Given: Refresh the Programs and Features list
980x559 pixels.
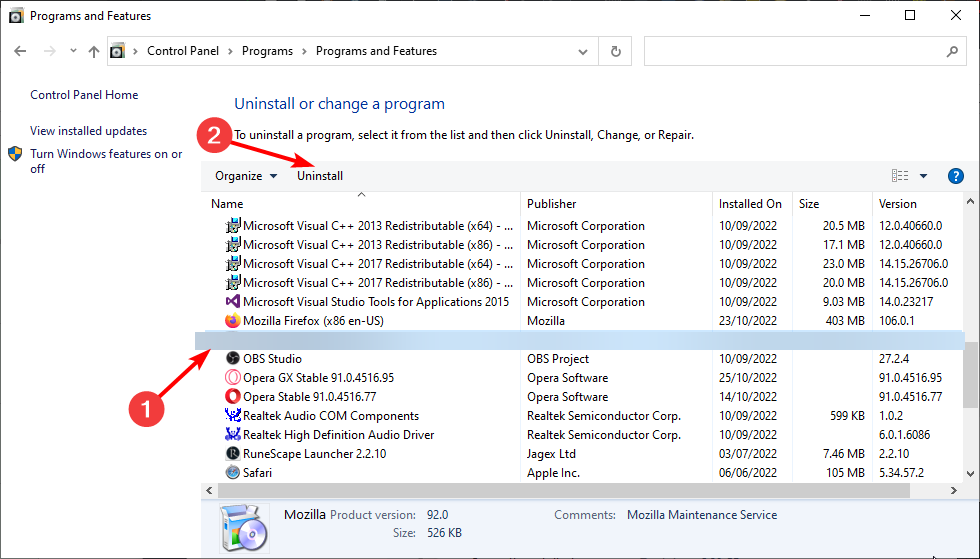Looking at the screenshot, I should coord(616,51).
